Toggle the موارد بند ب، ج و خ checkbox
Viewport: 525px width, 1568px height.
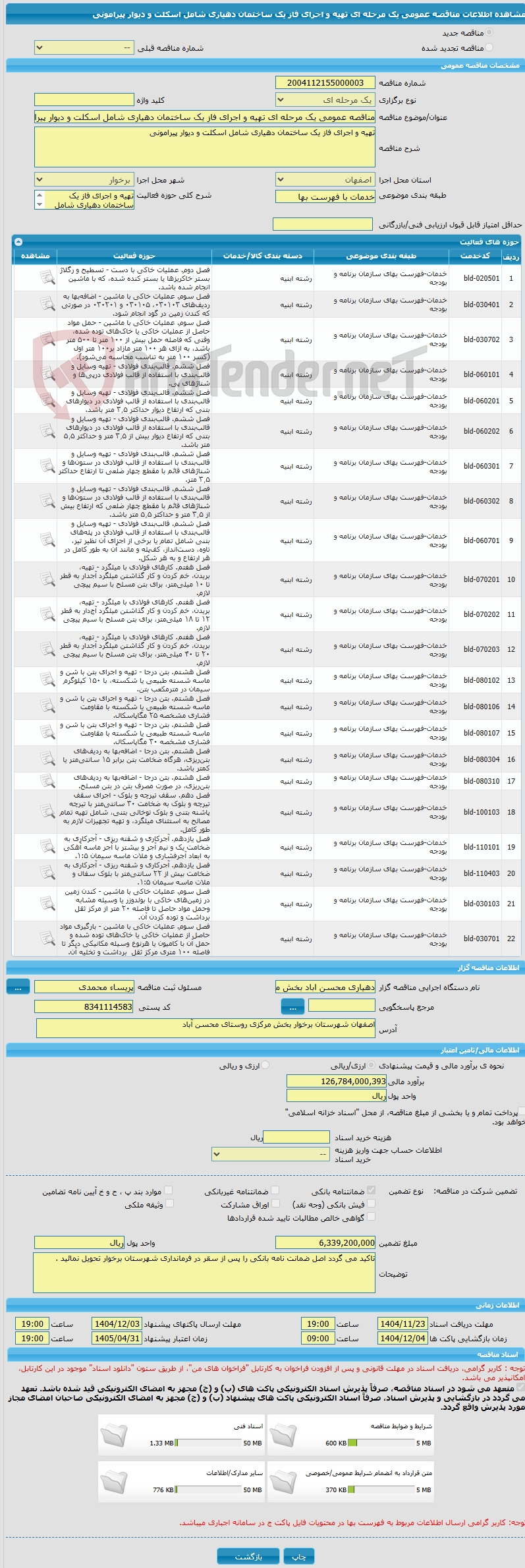(169, 1190)
